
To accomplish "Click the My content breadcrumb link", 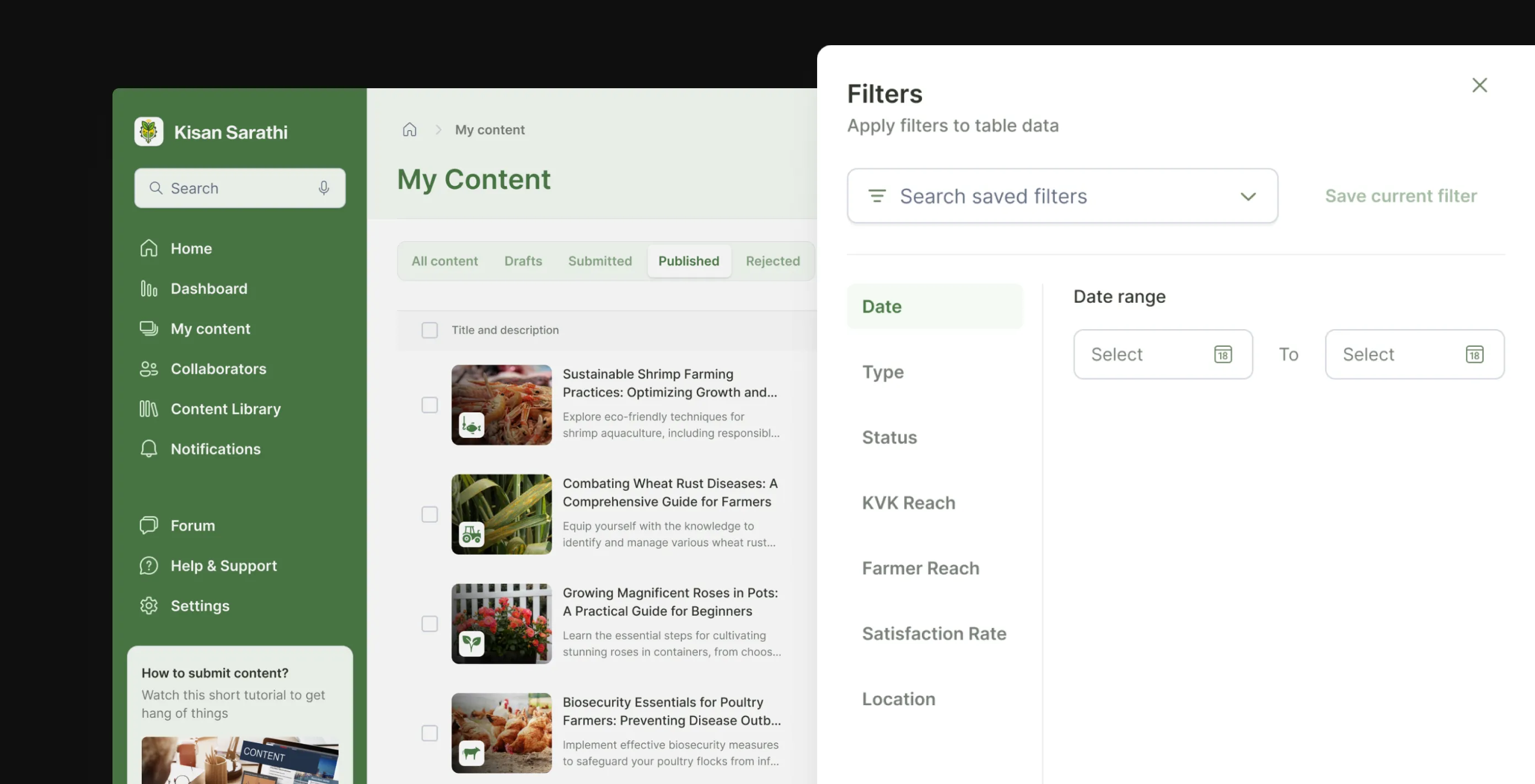I will tap(489, 129).
